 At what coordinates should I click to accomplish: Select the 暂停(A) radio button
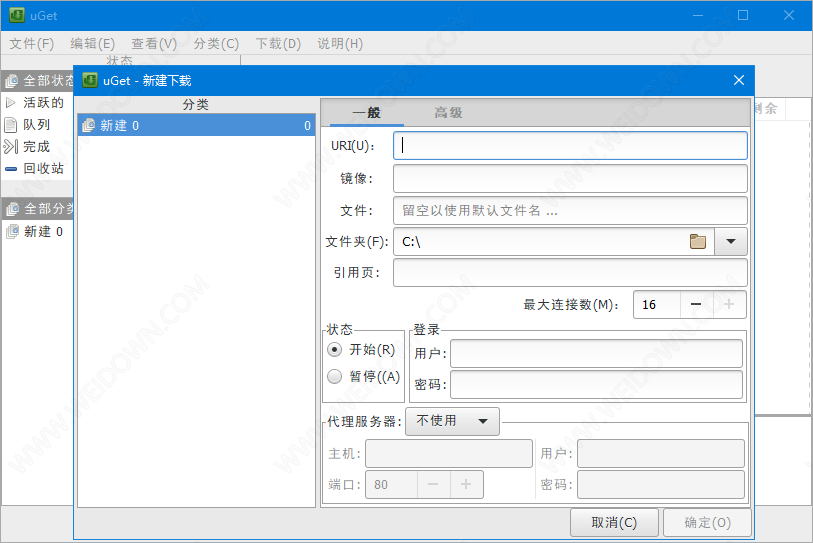(x=334, y=377)
